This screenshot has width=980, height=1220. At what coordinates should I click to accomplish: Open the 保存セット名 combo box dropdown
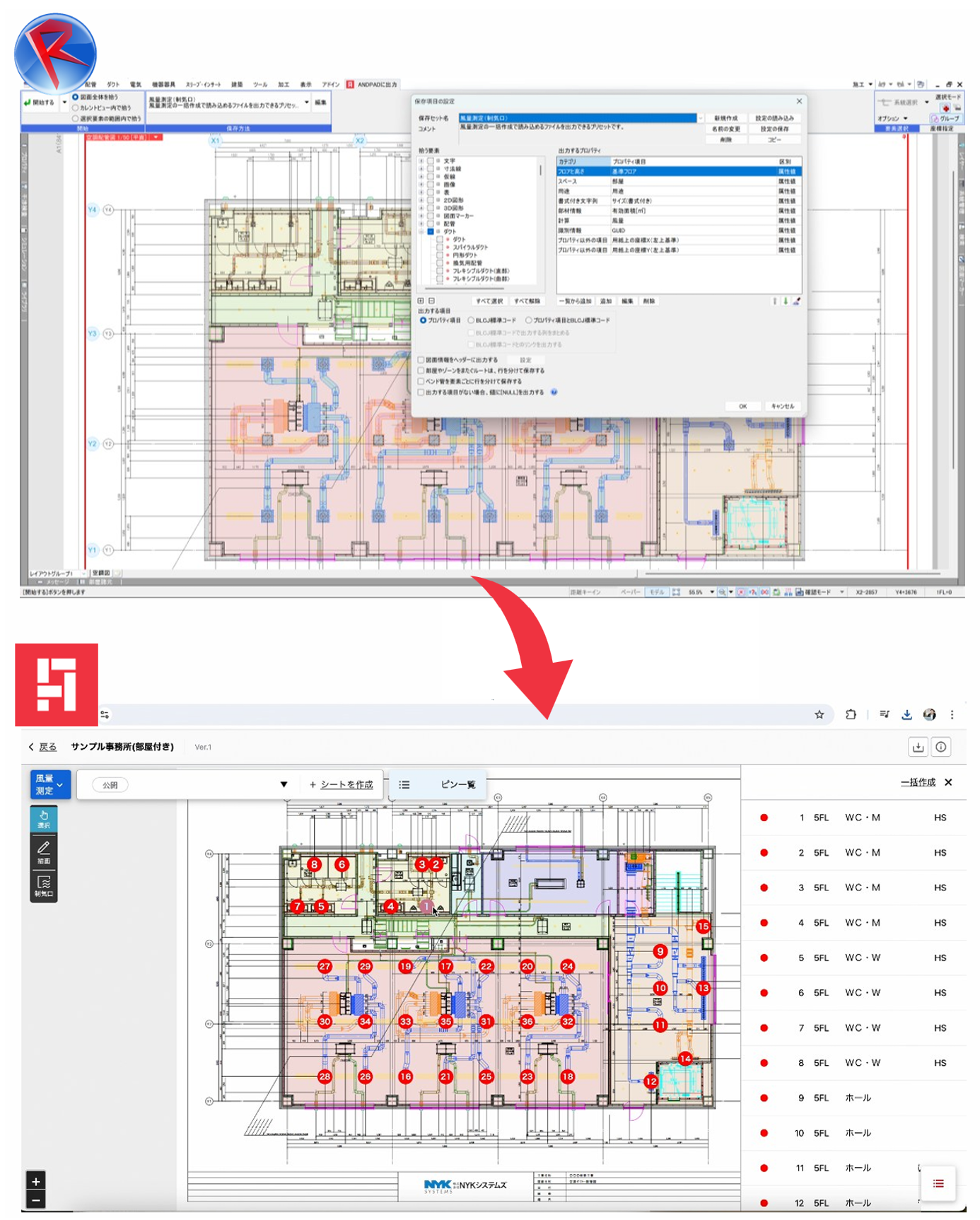tap(700, 118)
